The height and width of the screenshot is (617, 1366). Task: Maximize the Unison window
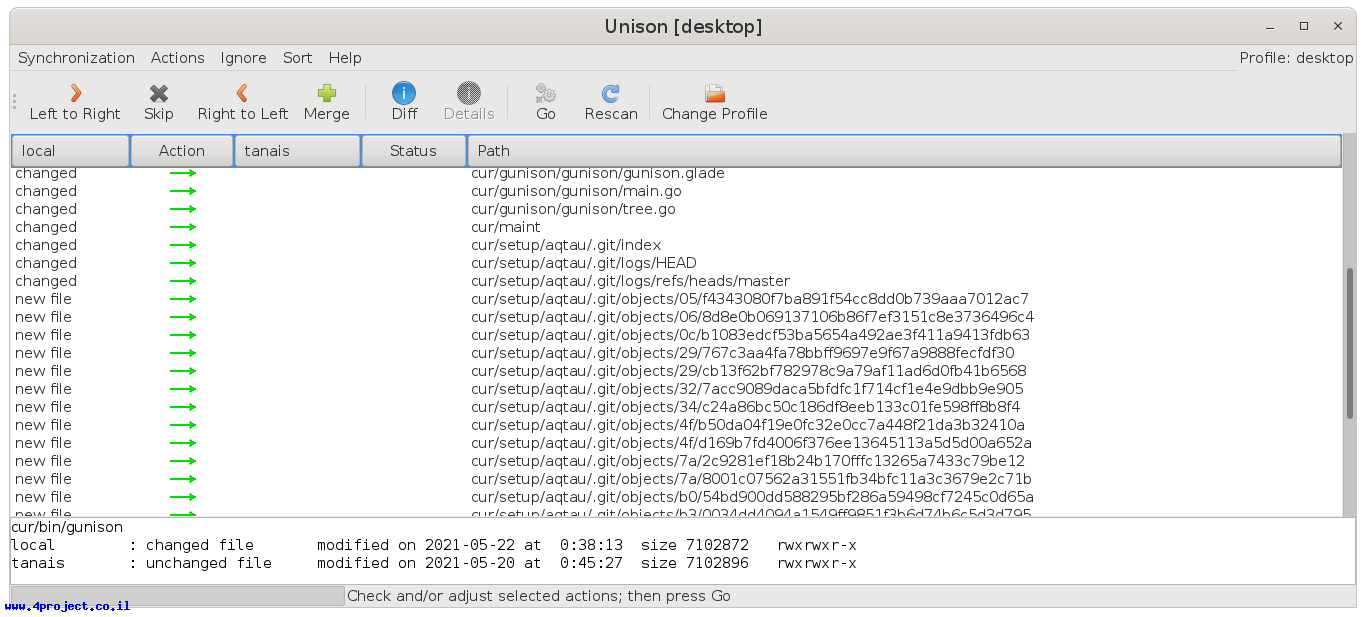[1304, 26]
